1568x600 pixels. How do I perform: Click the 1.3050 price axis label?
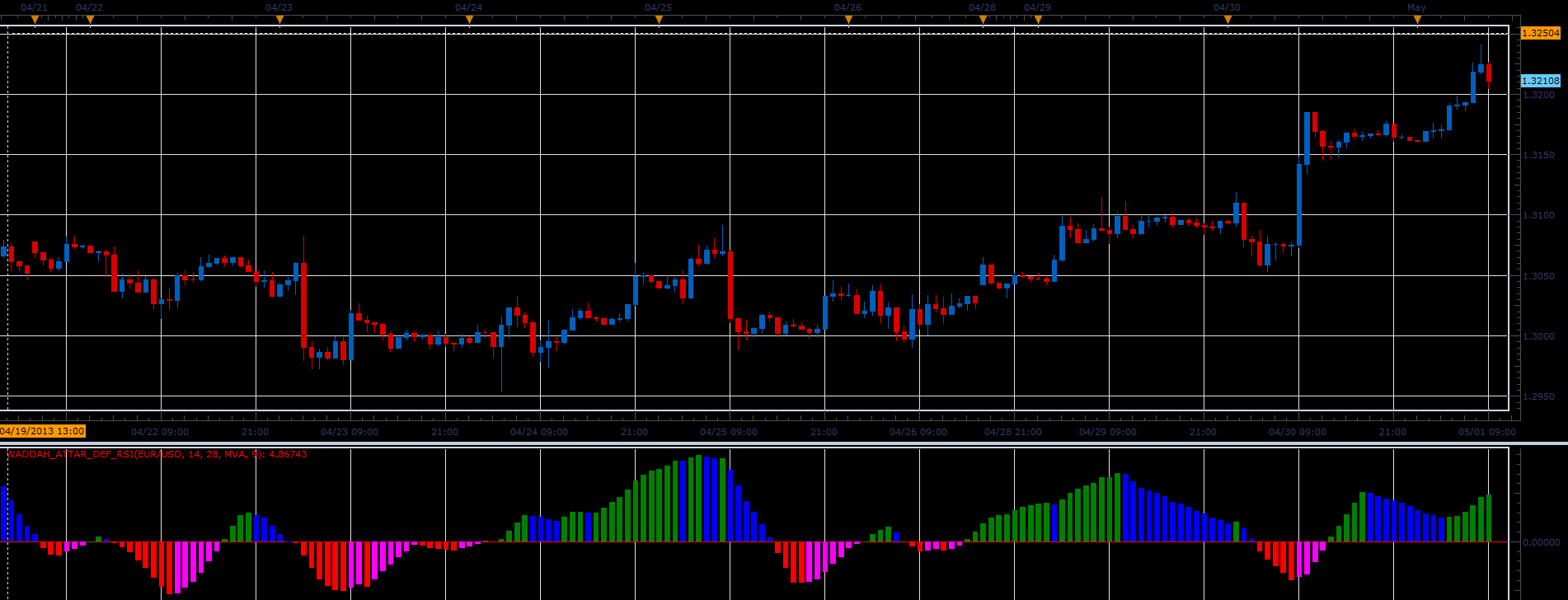pyautogui.click(x=1538, y=276)
